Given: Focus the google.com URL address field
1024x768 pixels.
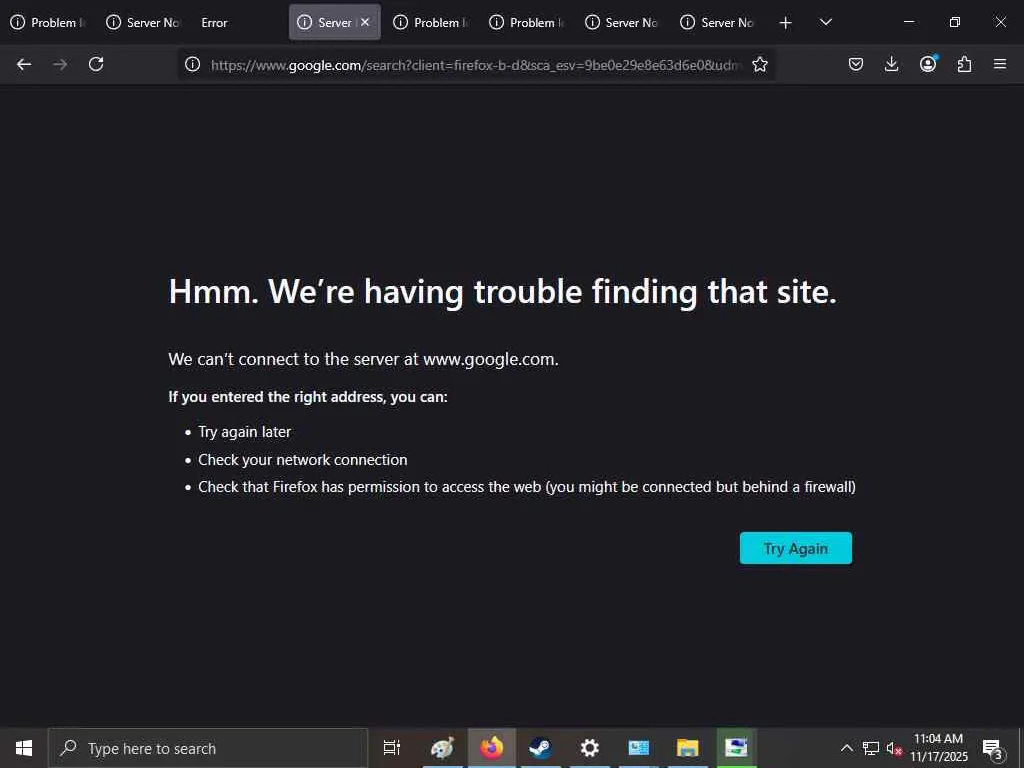Looking at the screenshot, I should click(475, 65).
